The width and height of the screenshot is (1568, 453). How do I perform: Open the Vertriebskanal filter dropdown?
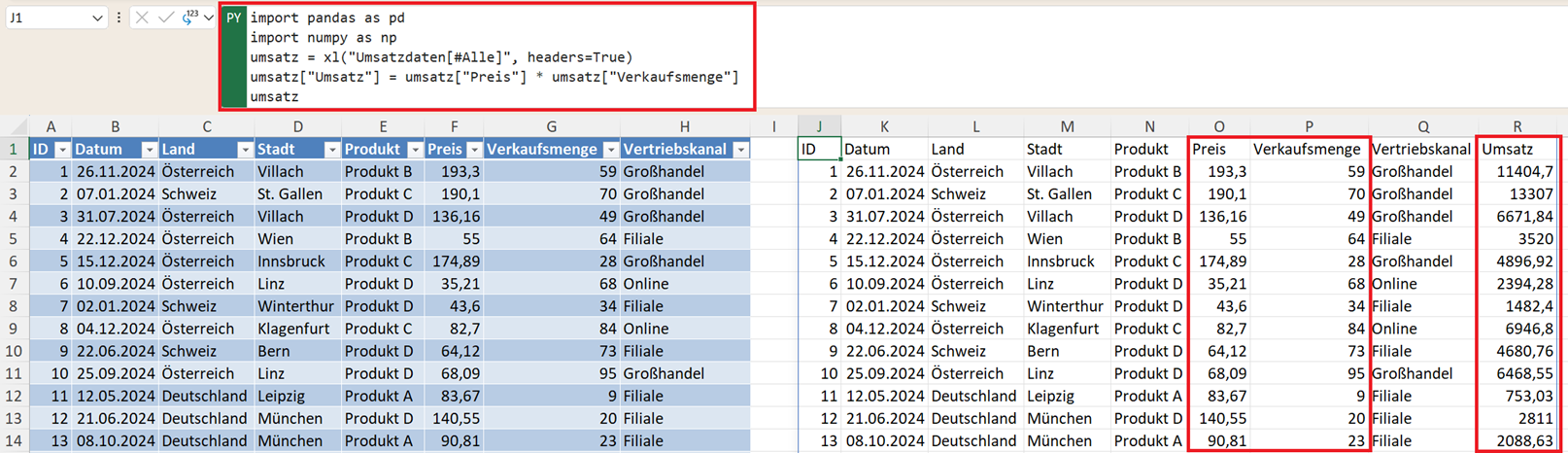(740, 150)
